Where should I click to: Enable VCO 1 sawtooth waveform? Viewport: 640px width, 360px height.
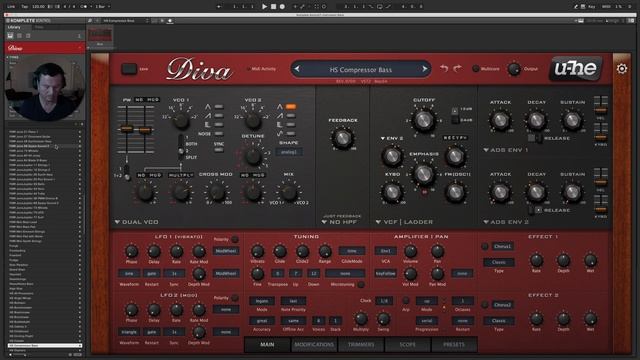click(x=219, y=116)
